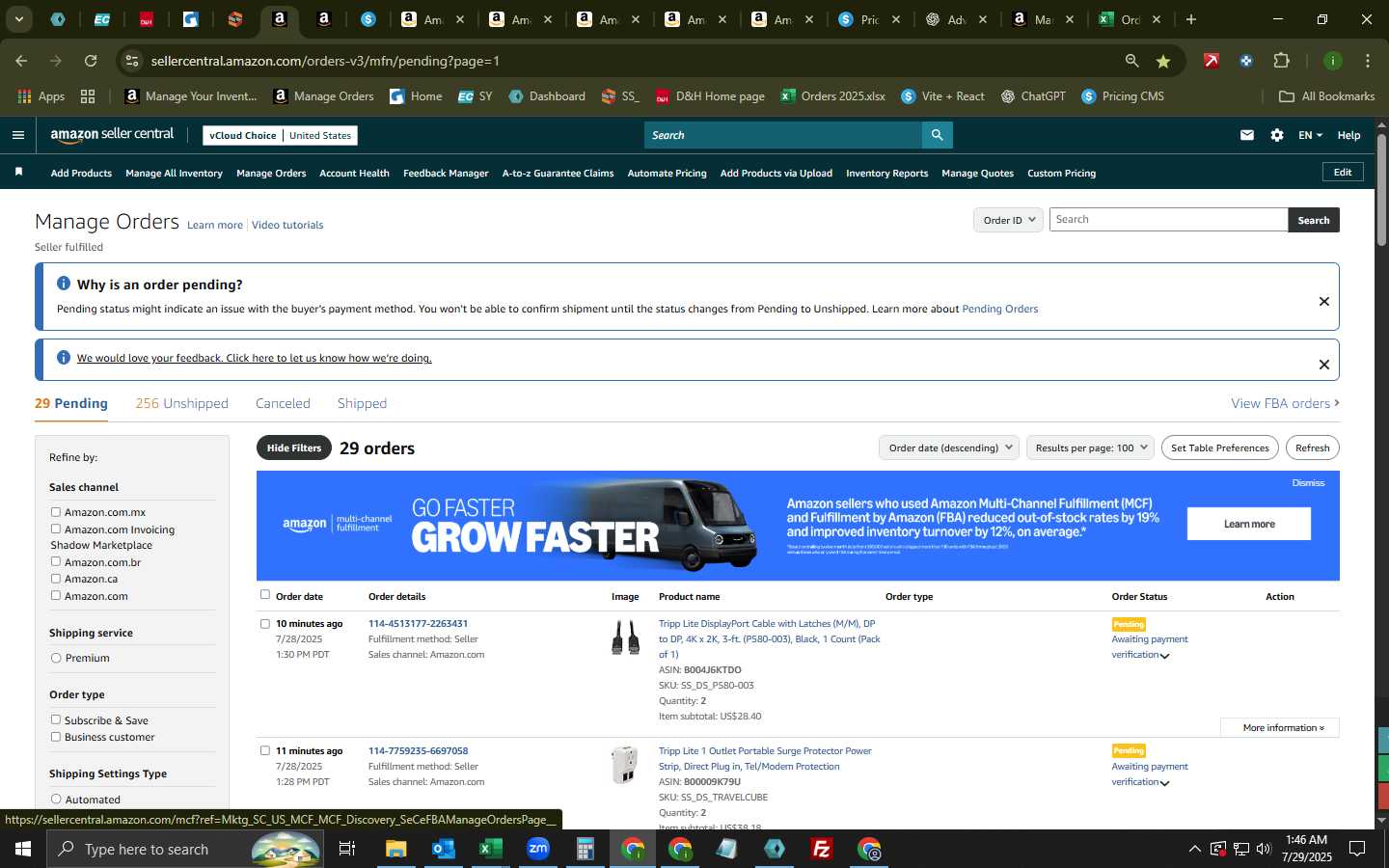The width and height of the screenshot is (1389, 868).
Task: Click the Hide Filters button
Action: click(294, 448)
